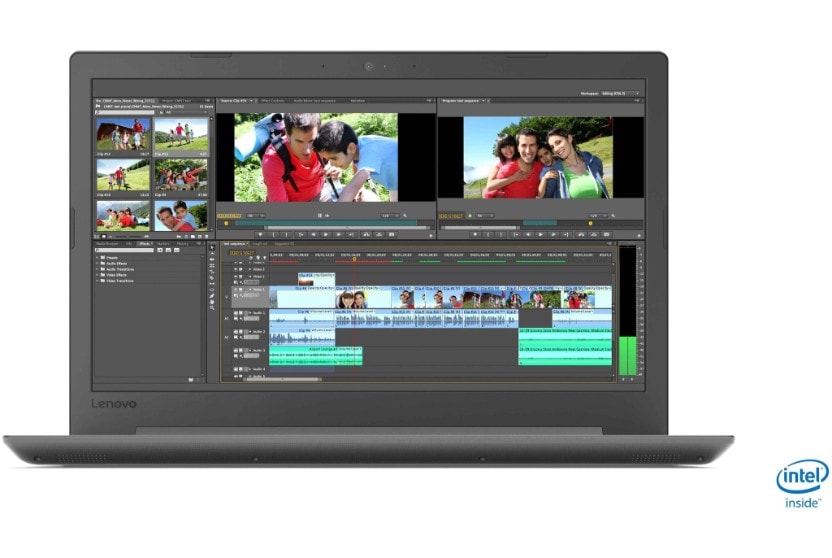Open button editor plus in Program monitor

(x=639, y=235)
